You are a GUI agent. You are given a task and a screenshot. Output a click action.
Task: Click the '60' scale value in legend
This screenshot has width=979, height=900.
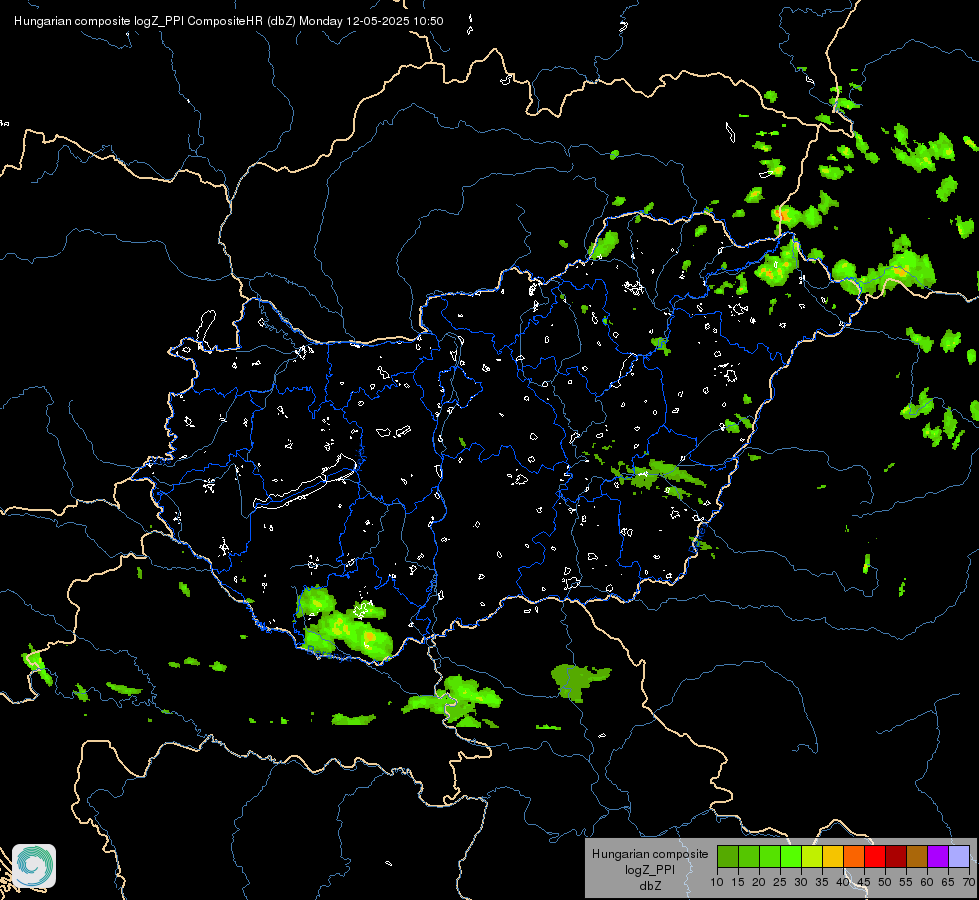(x=927, y=882)
